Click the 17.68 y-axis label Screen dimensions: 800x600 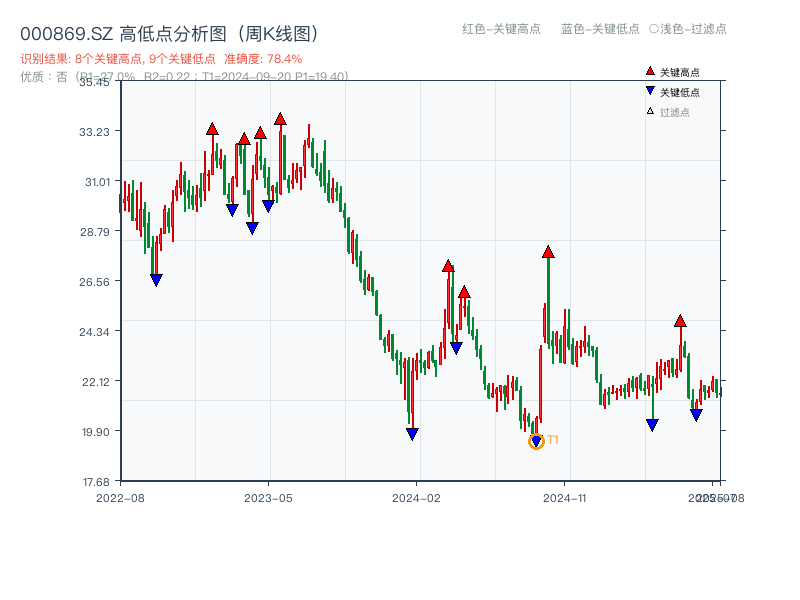click(96, 482)
